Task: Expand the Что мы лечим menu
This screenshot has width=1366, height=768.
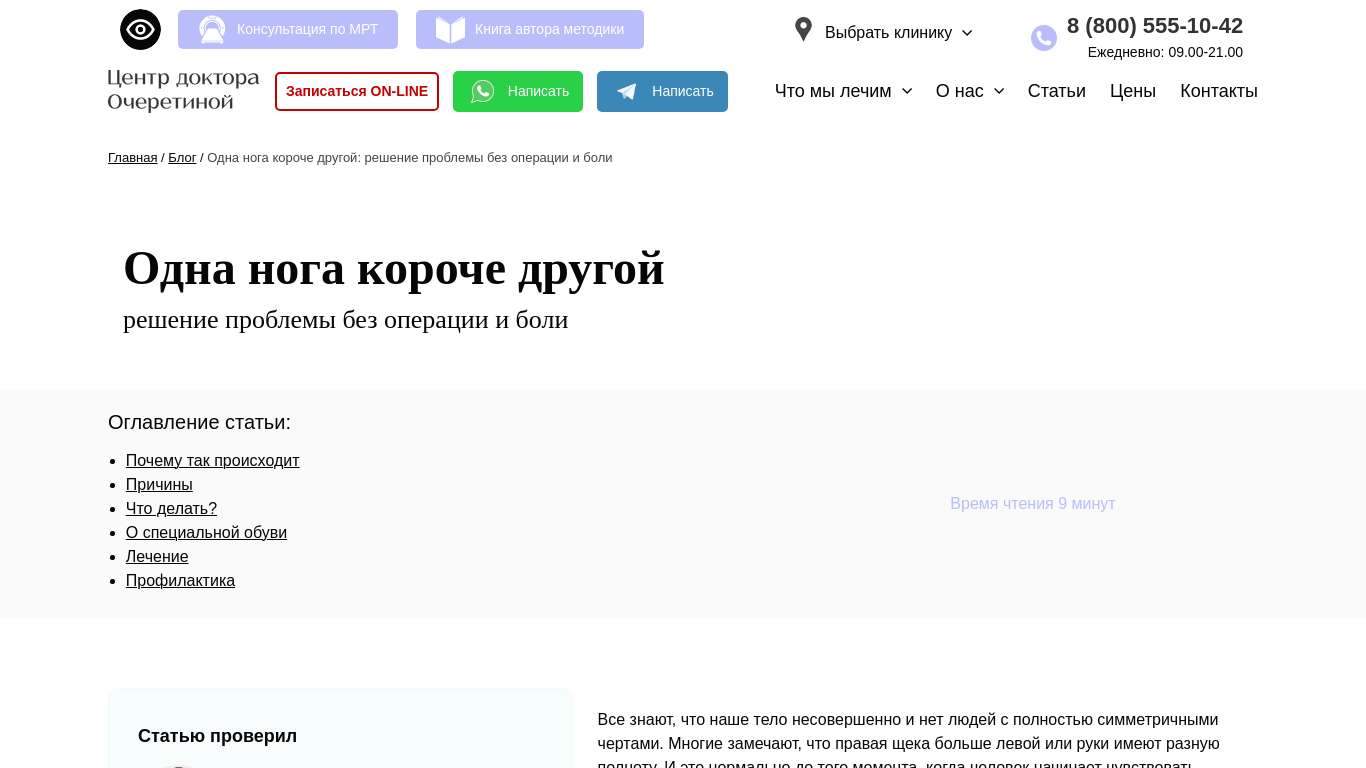Action: (843, 91)
